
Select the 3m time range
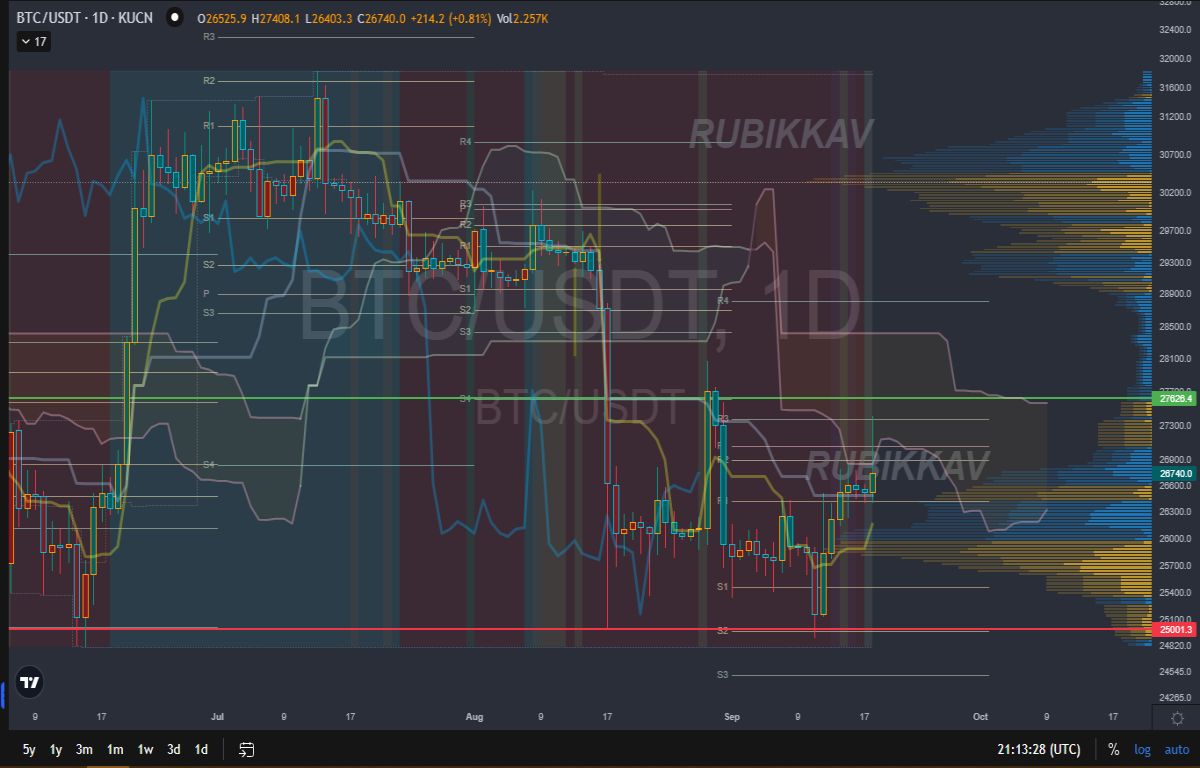[x=85, y=749]
